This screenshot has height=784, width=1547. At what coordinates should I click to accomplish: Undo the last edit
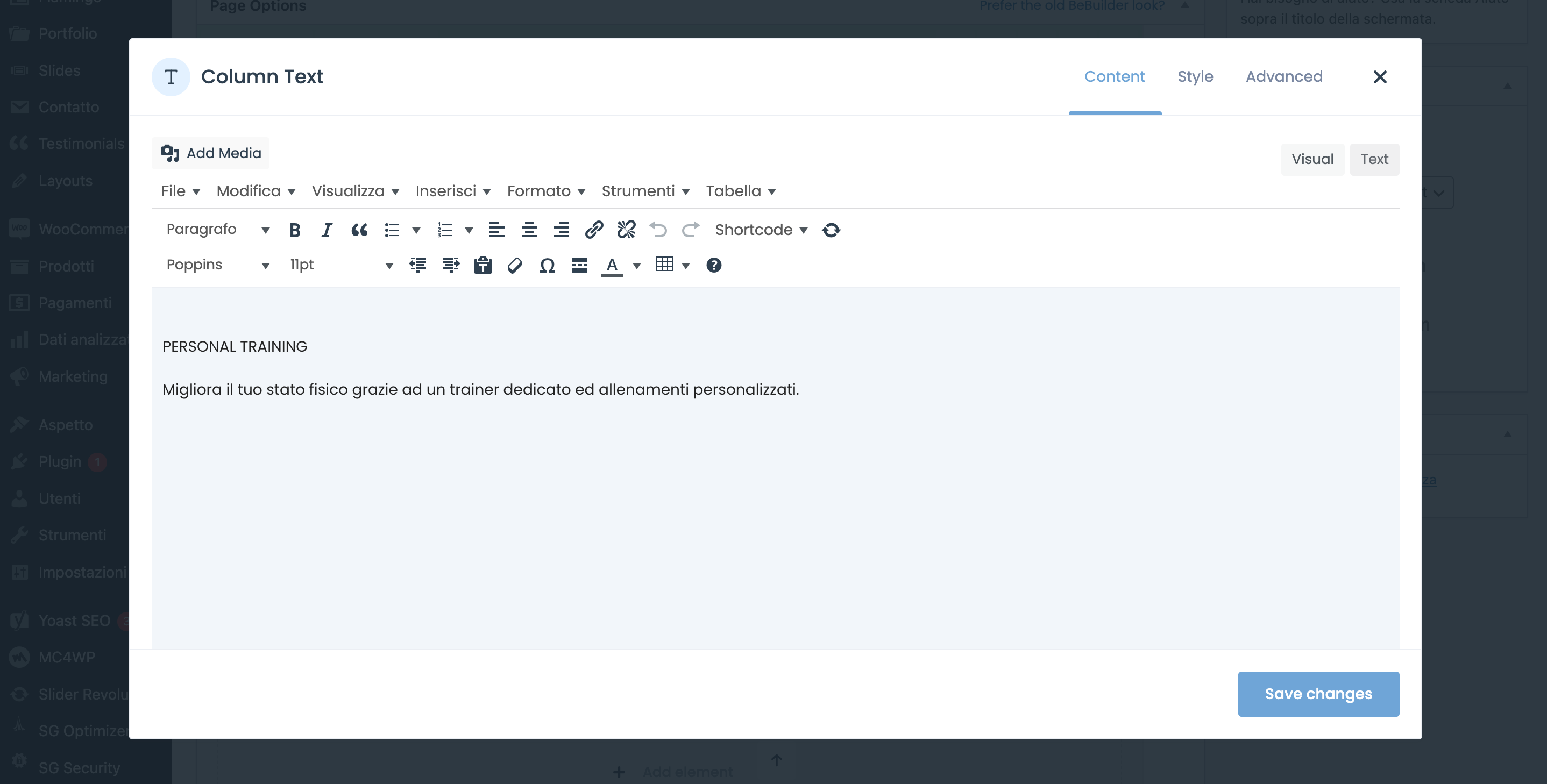[658, 230]
